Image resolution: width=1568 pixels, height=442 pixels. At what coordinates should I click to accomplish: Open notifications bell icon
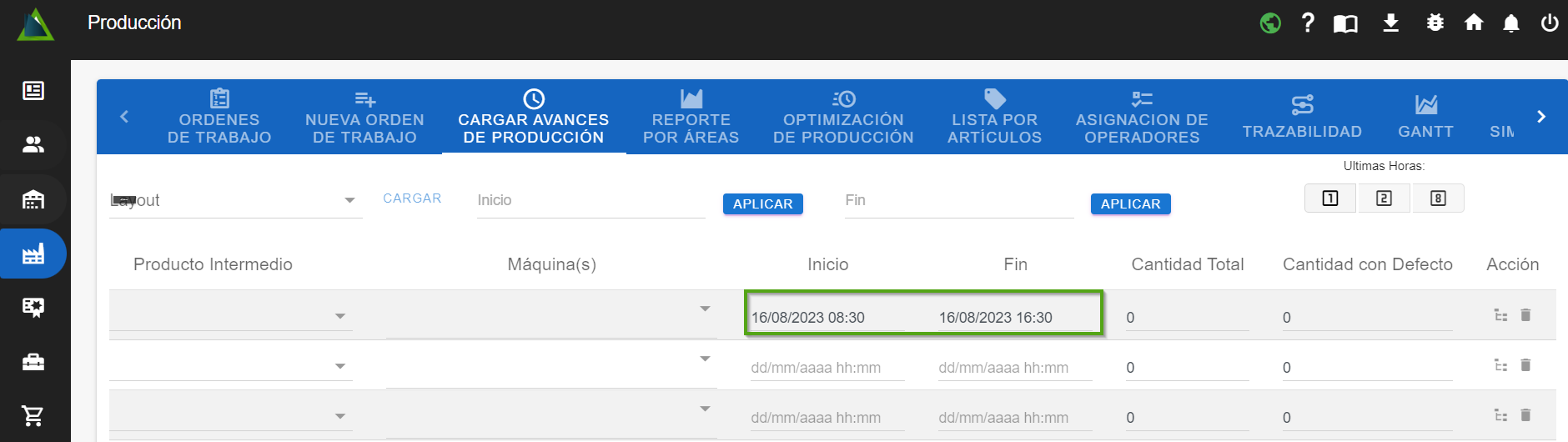pyautogui.click(x=1510, y=23)
